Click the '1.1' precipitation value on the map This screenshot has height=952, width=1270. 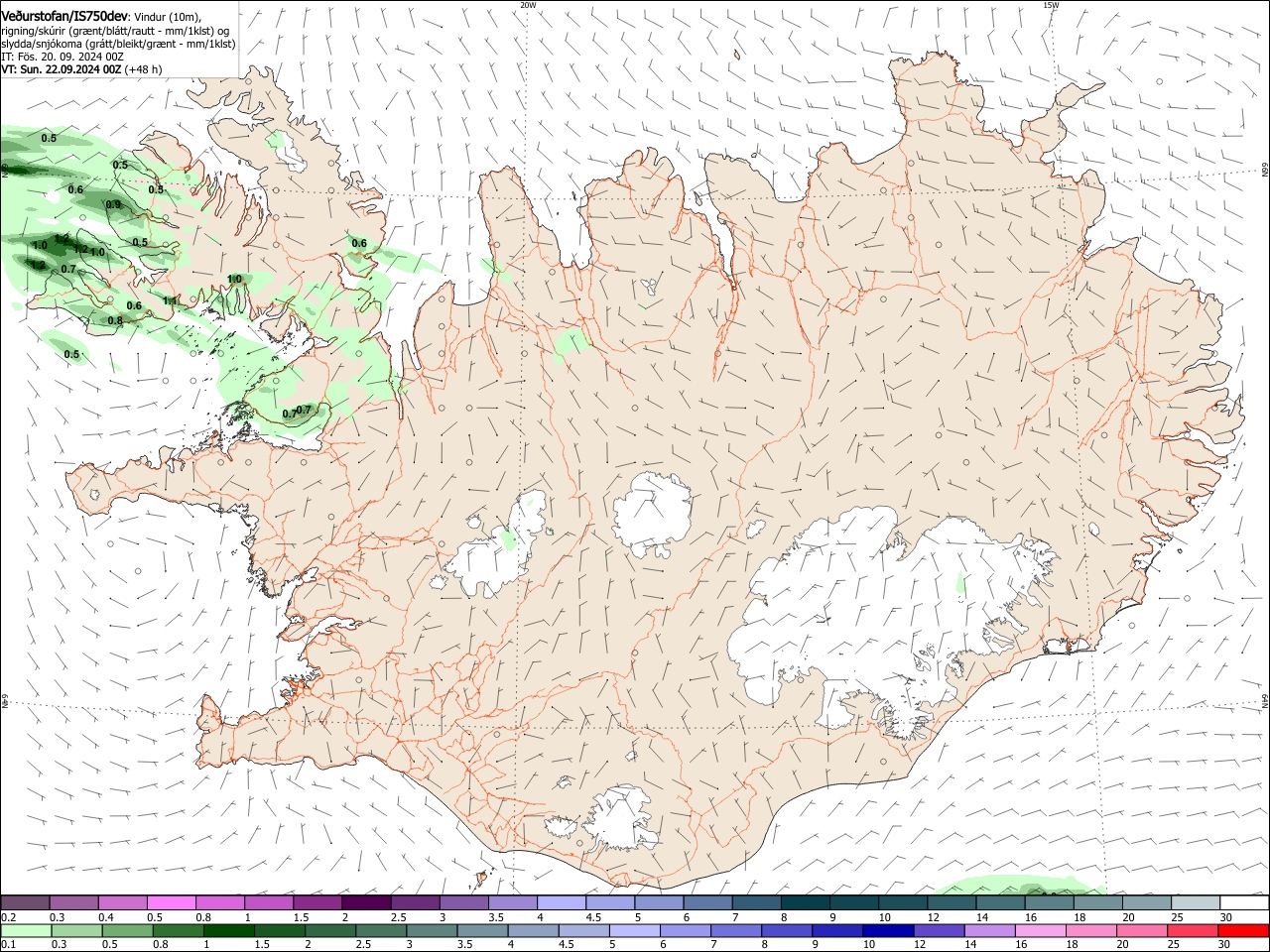pos(171,300)
